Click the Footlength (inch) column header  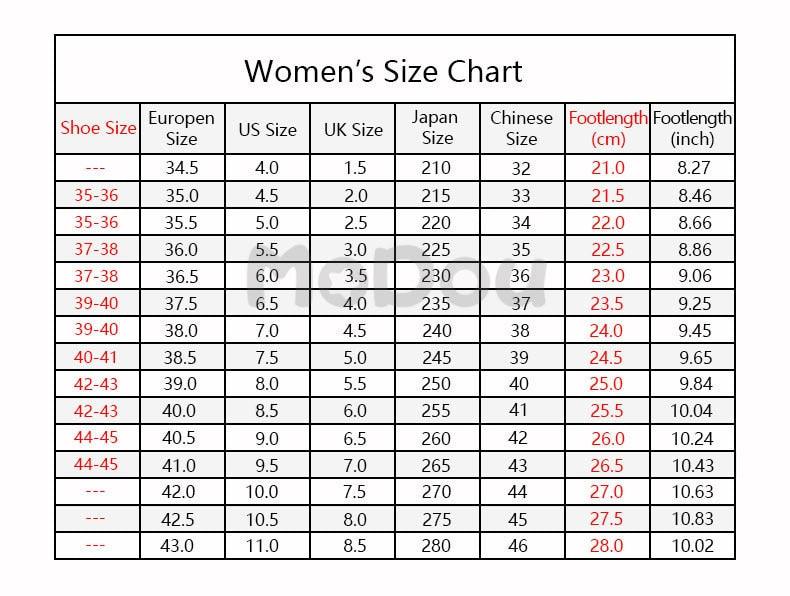[692, 128]
